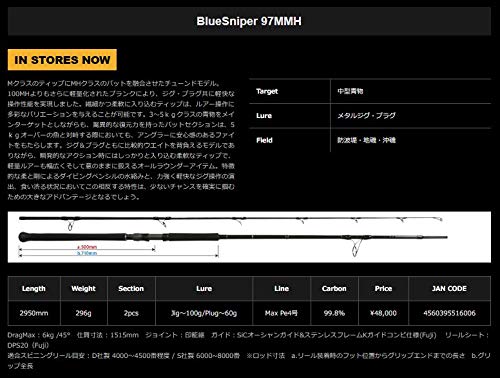Click the Price column header
This screenshot has height=378, width=500.
pos(383,289)
